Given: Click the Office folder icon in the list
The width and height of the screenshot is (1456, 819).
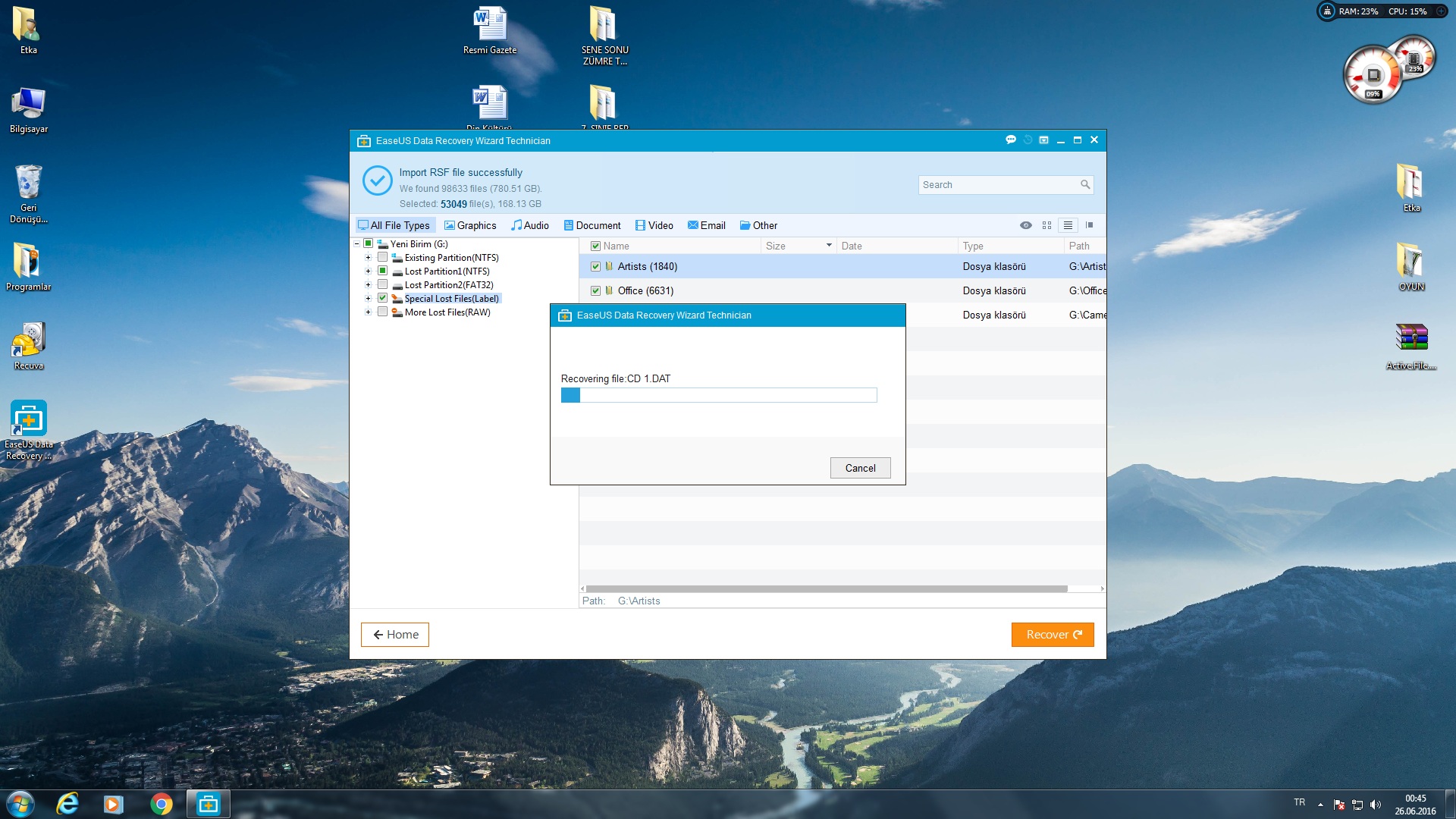Looking at the screenshot, I should point(609,290).
